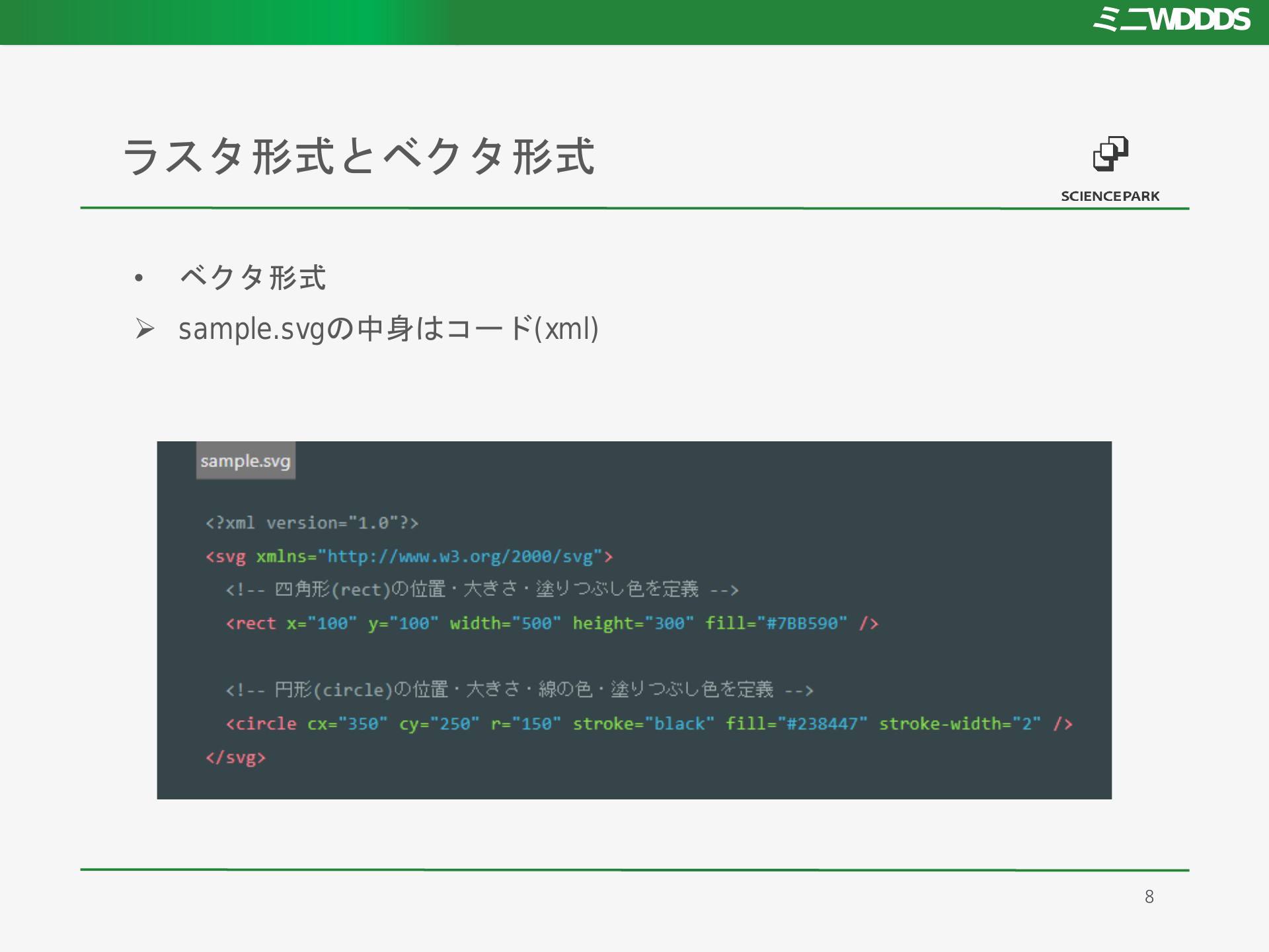1269x952 pixels.
Task: Click the closing </svg> tag
Action: pyautogui.click(x=235, y=757)
